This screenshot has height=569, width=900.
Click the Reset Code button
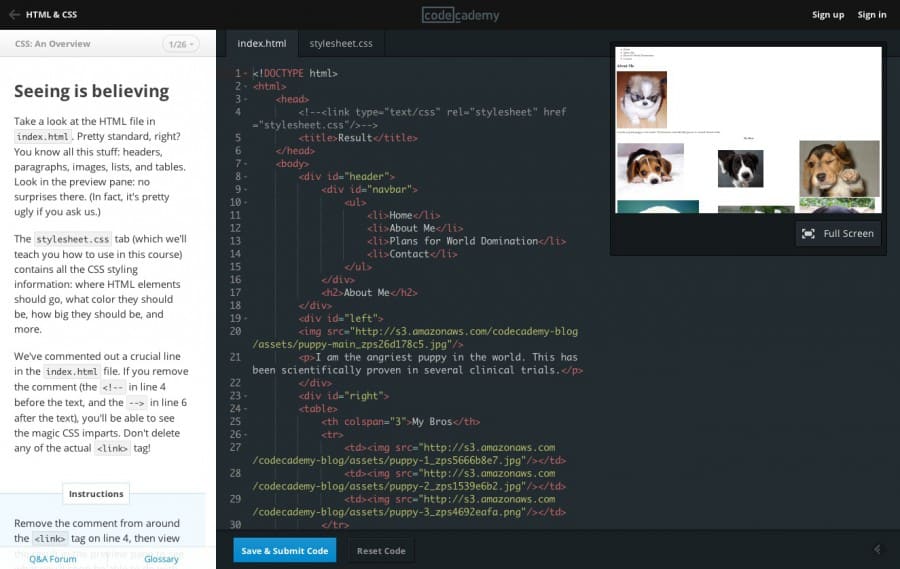point(381,551)
